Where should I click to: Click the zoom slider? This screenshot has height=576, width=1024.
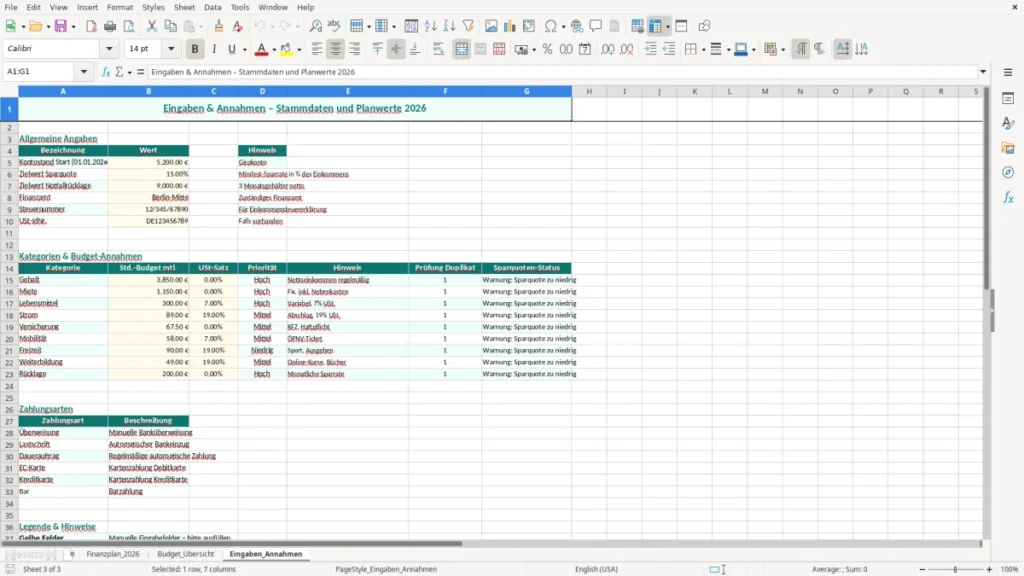coord(955,569)
